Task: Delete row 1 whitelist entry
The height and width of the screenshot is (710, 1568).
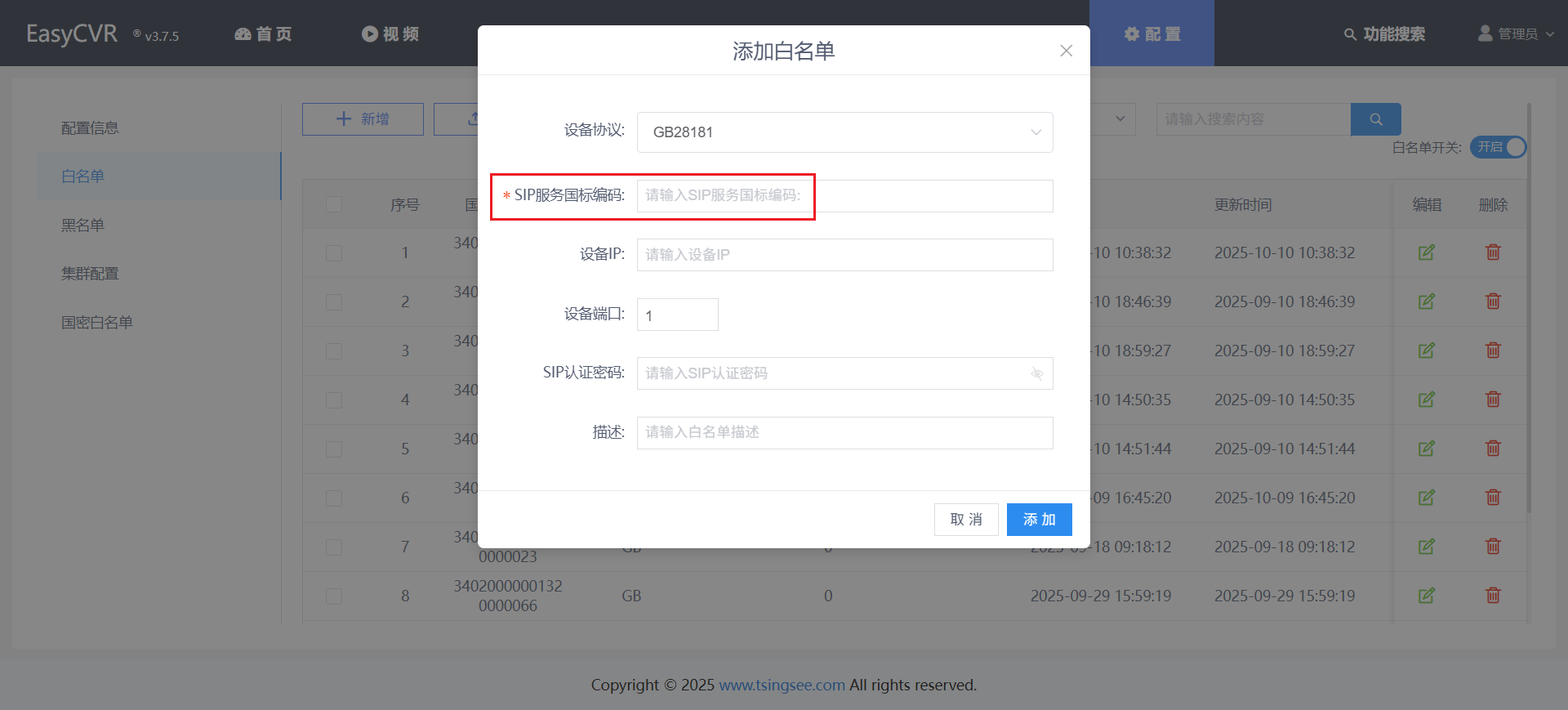Action: click(x=1493, y=252)
